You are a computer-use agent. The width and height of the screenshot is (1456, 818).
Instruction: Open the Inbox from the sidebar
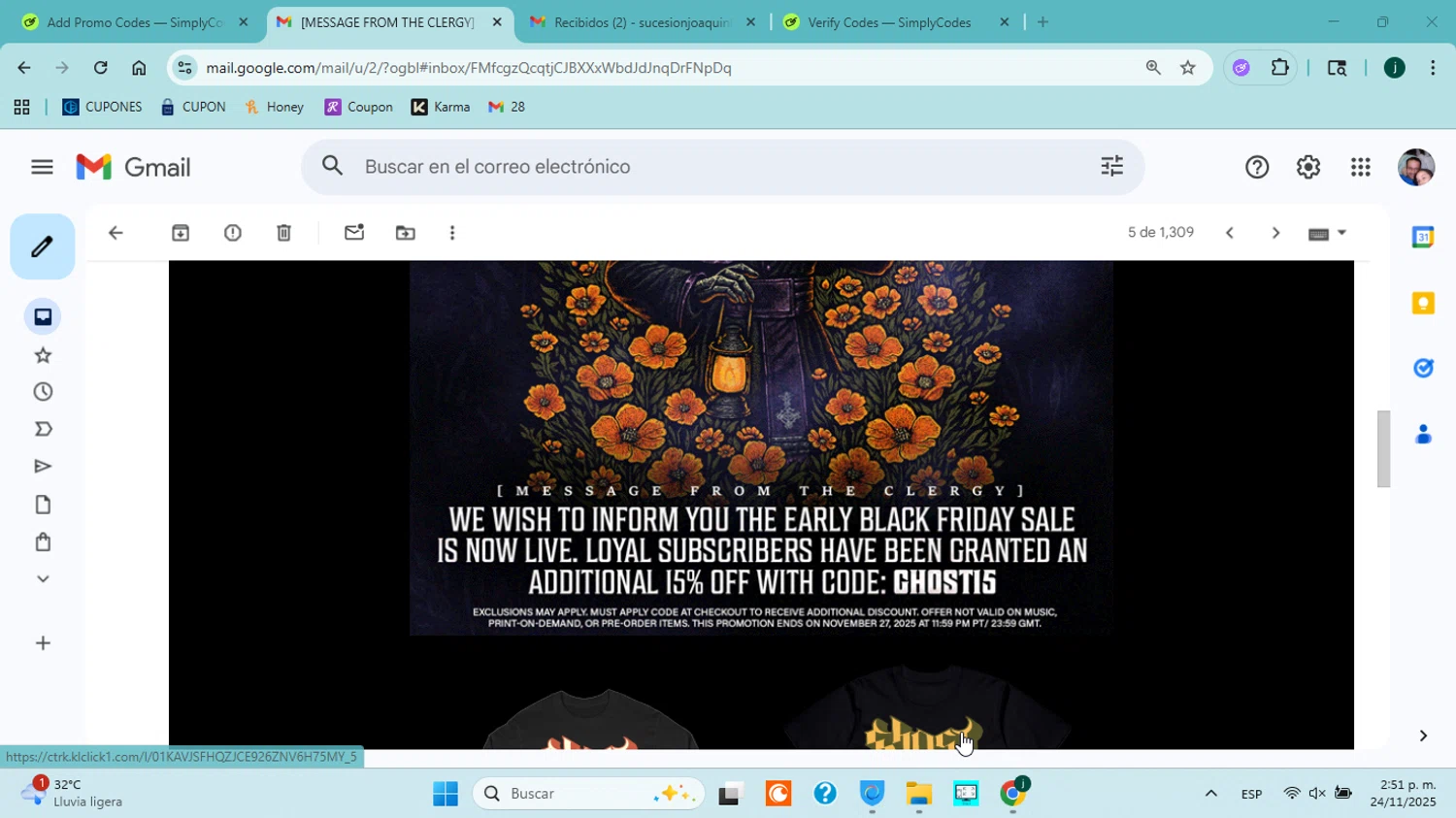(43, 317)
